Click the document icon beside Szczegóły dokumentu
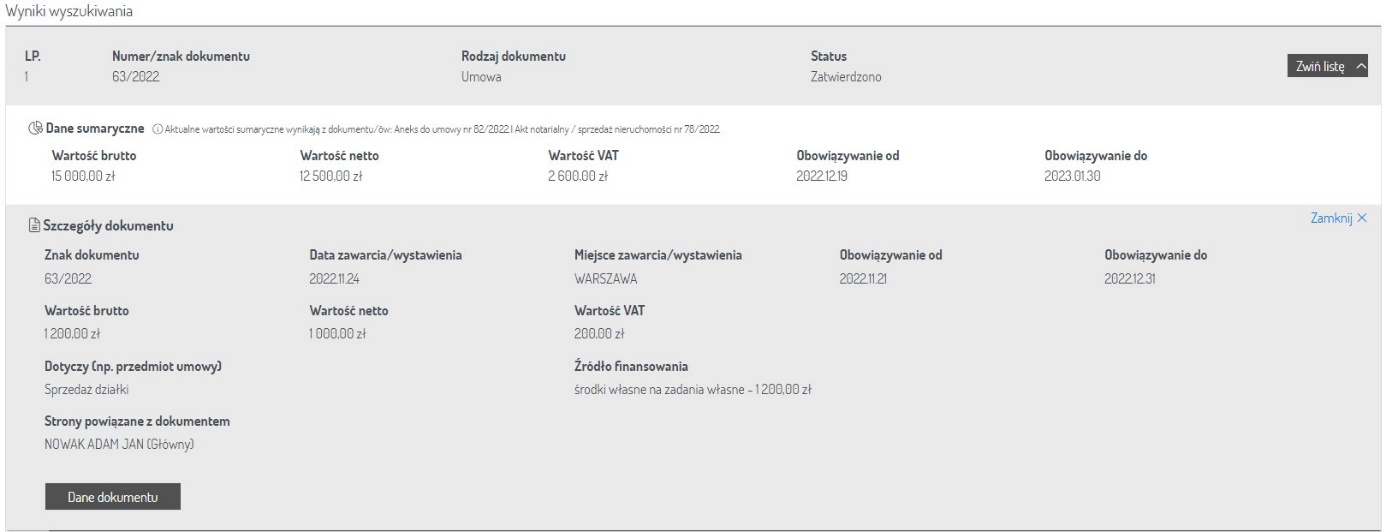This screenshot has width=1386, height=532. (34, 228)
